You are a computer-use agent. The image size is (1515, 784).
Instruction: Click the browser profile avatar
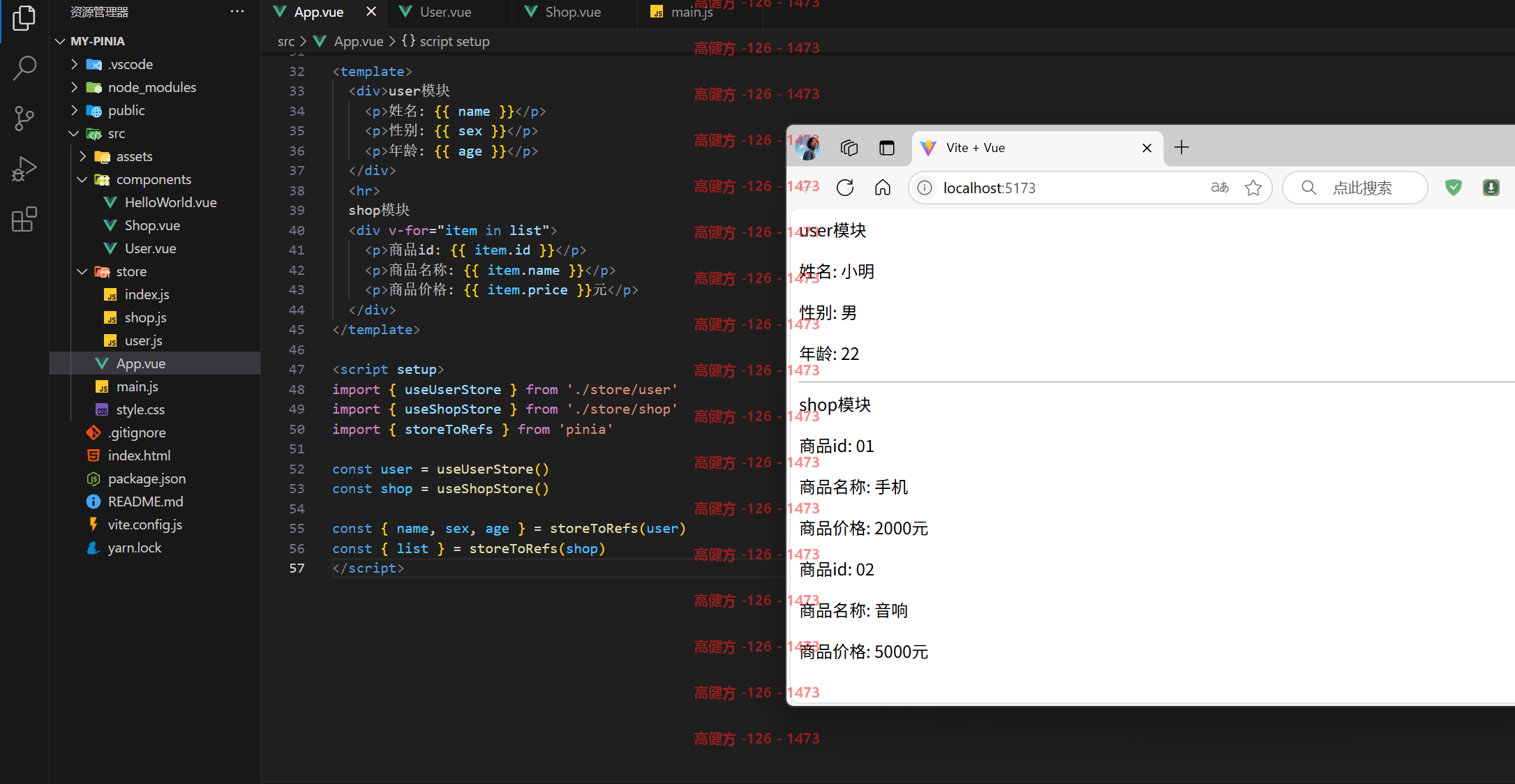tap(808, 148)
